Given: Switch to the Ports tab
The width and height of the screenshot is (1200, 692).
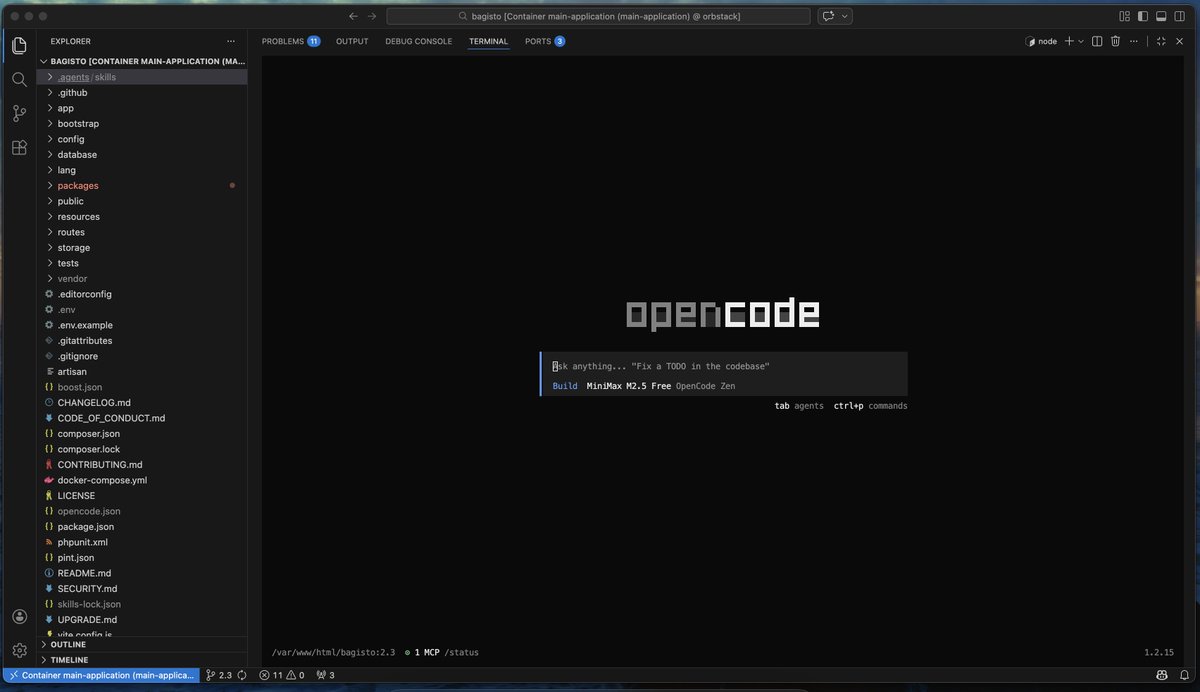Looking at the screenshot, I should (x=545, y=41).
